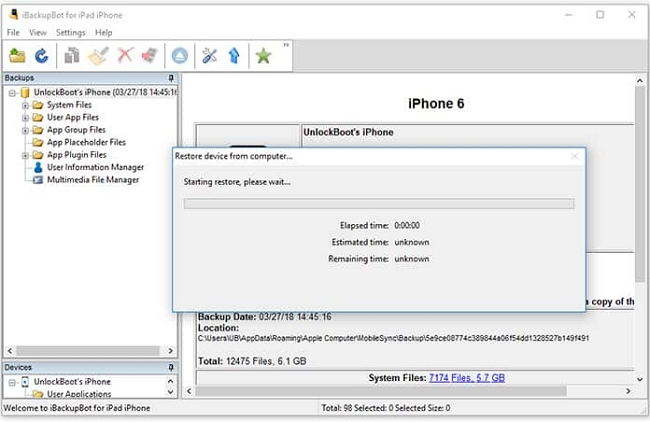This screenshot has height=422, width=650.
Task: Select the App Placeholder Files item
Action: pos(86,142)
